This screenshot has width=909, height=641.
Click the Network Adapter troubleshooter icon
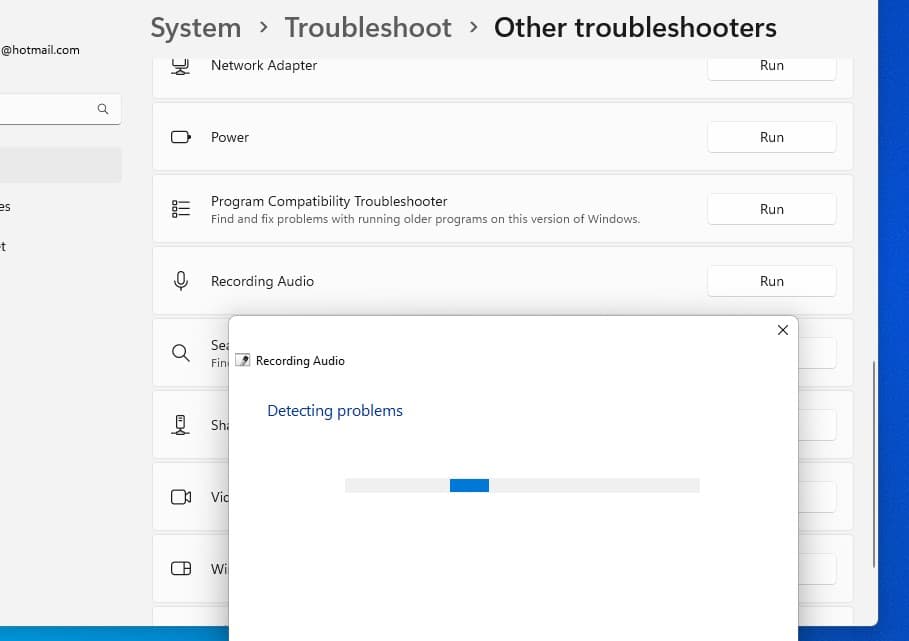pyautogui.click(x=181, y=66)
